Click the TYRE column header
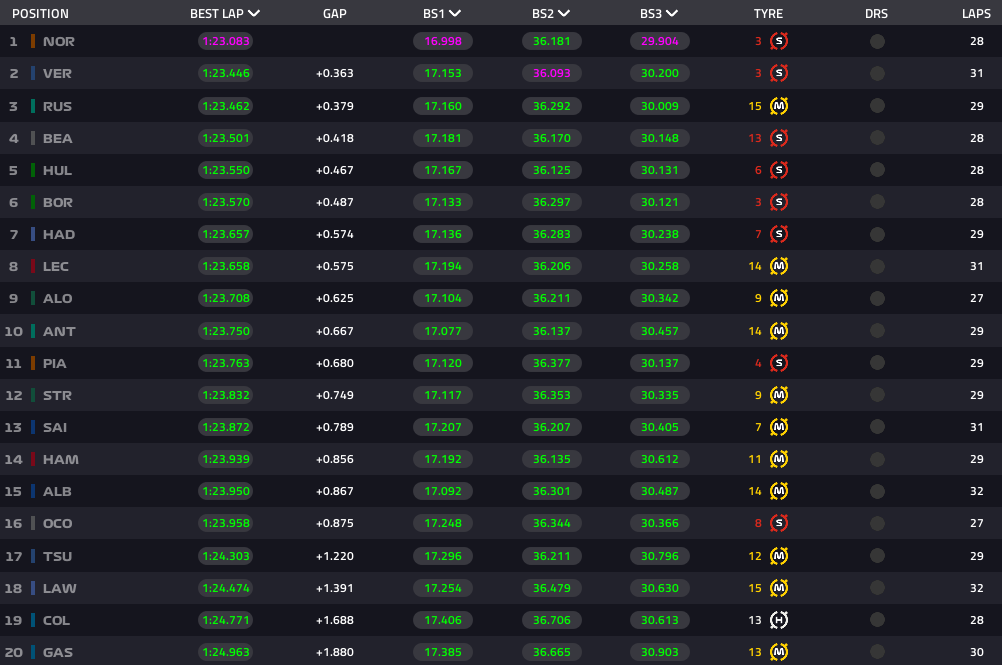Screen dimensions: 1002x665 (x=768, y=14)
